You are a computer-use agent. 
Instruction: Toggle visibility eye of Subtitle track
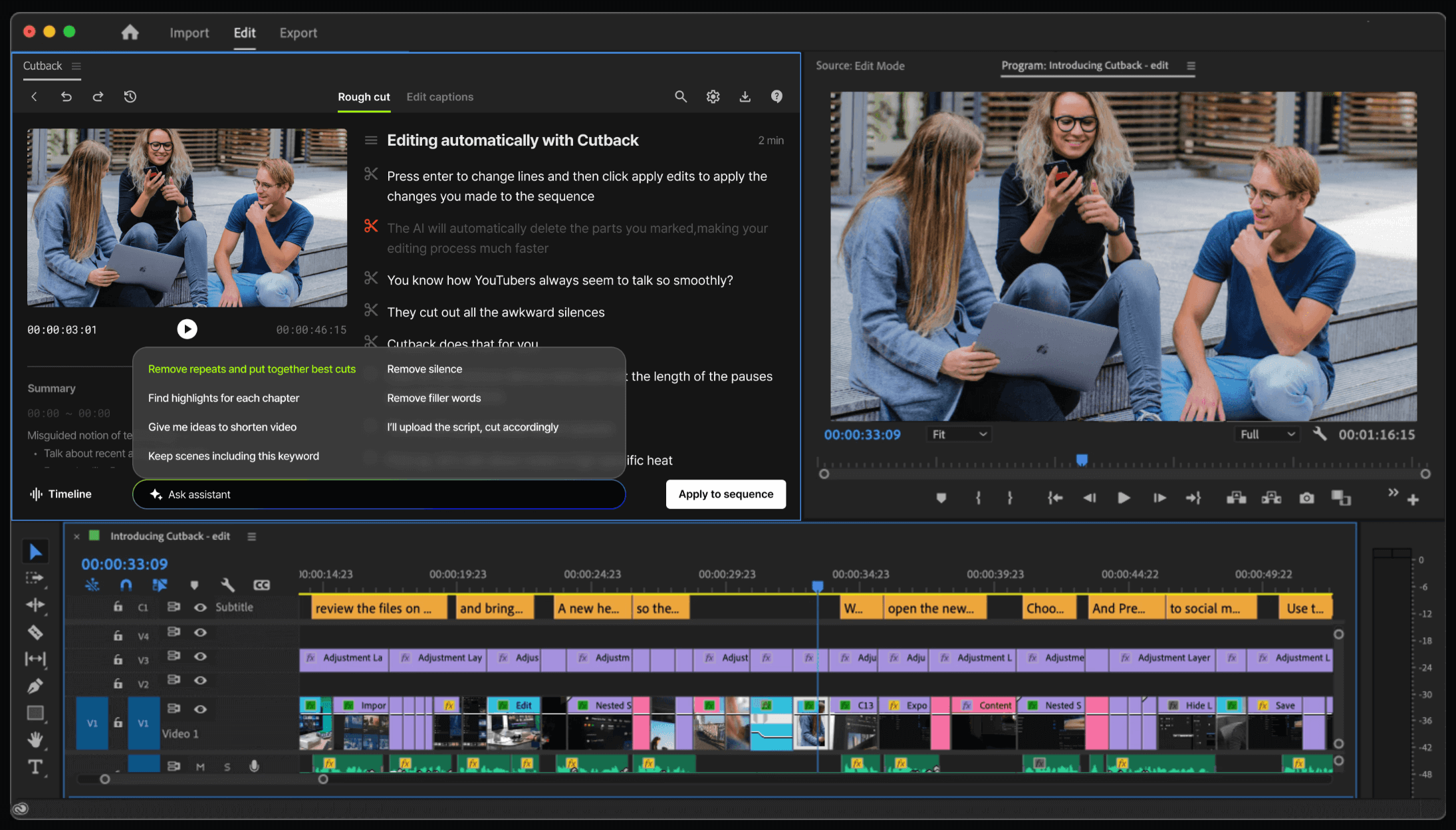click(200, 607)
